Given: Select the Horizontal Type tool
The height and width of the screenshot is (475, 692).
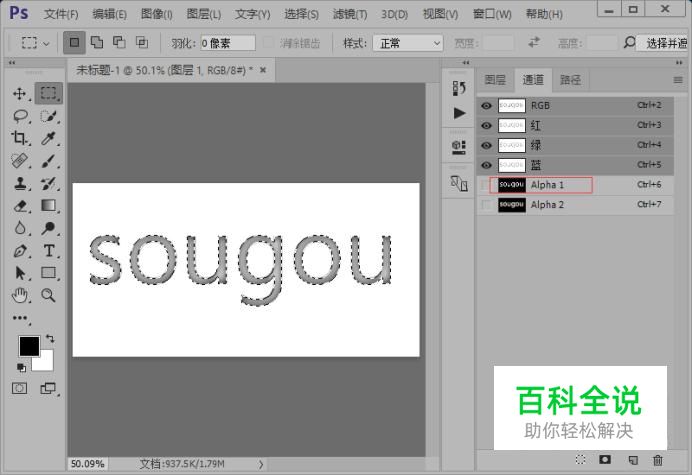Looking at the screenshot, I should pyautogui.click(x=49, y=251).
